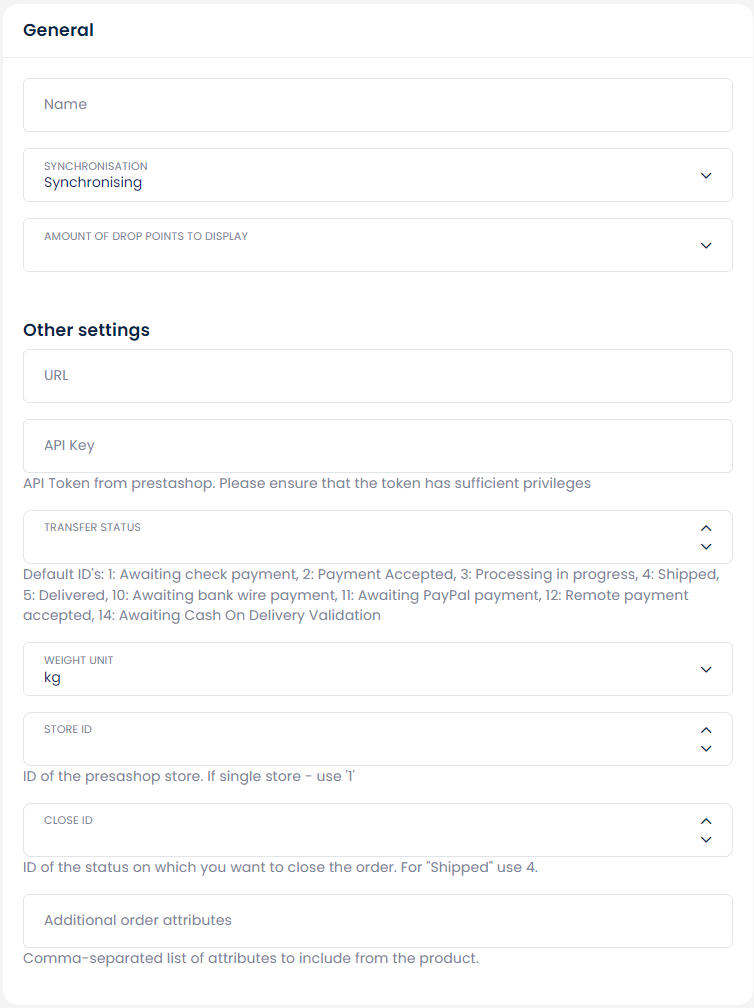Click the Store ID field

coord(360,740)
